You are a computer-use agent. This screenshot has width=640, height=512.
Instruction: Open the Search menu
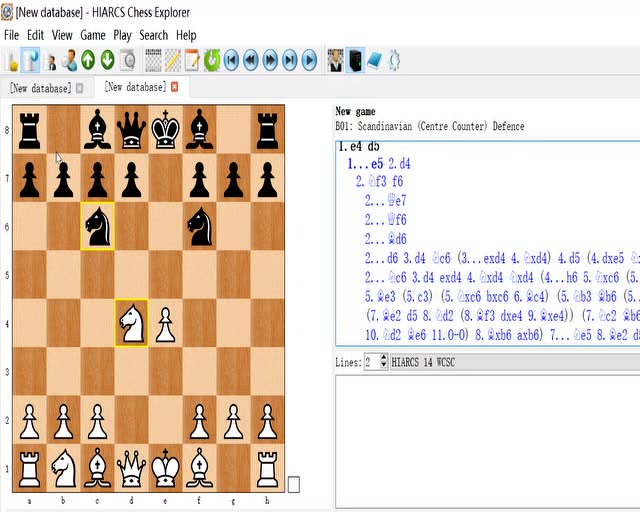click(153, 36)
